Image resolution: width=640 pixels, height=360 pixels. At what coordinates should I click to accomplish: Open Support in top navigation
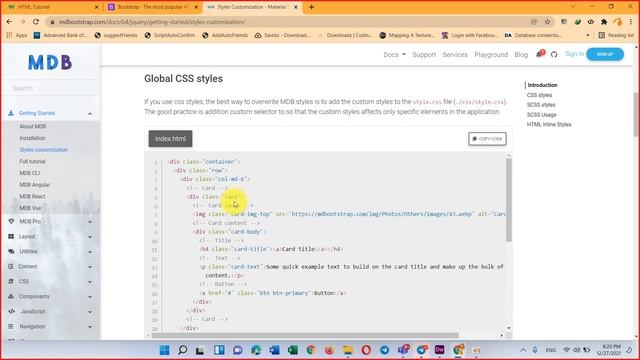tap(424, 54)
